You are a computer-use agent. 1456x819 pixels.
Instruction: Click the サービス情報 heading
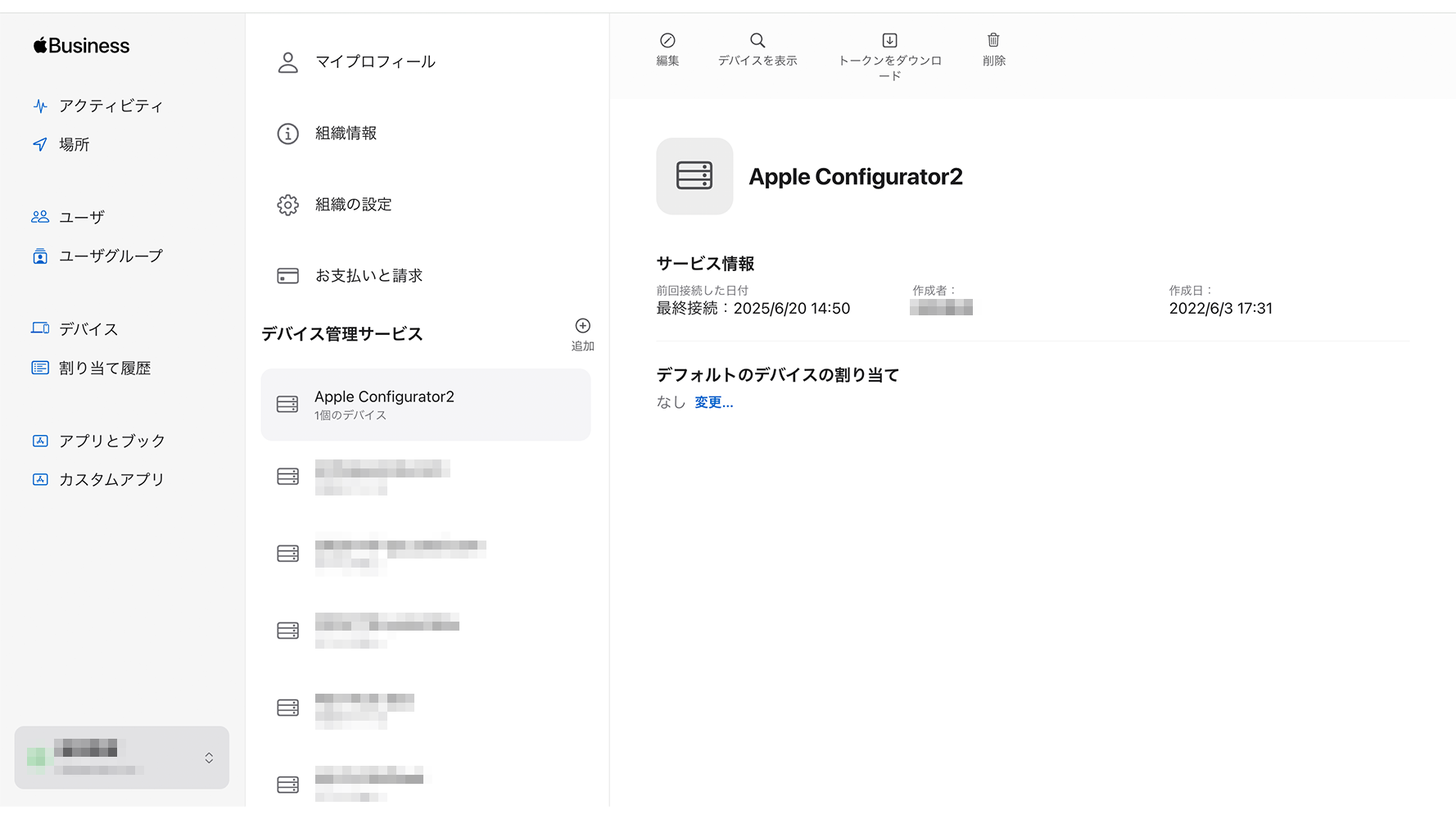705,264
